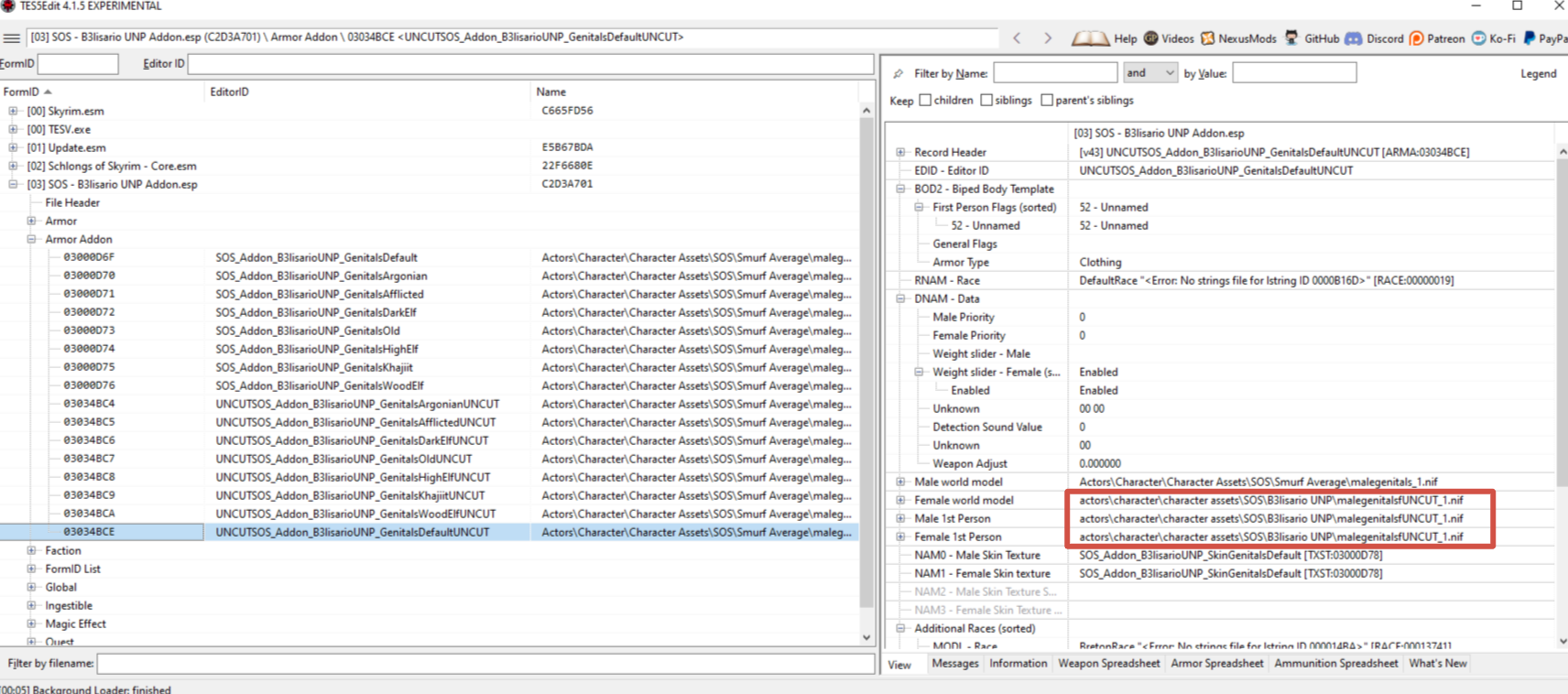1568x694 pixels.
Task: Expand the Record Header row
Action: pos(900,152)
